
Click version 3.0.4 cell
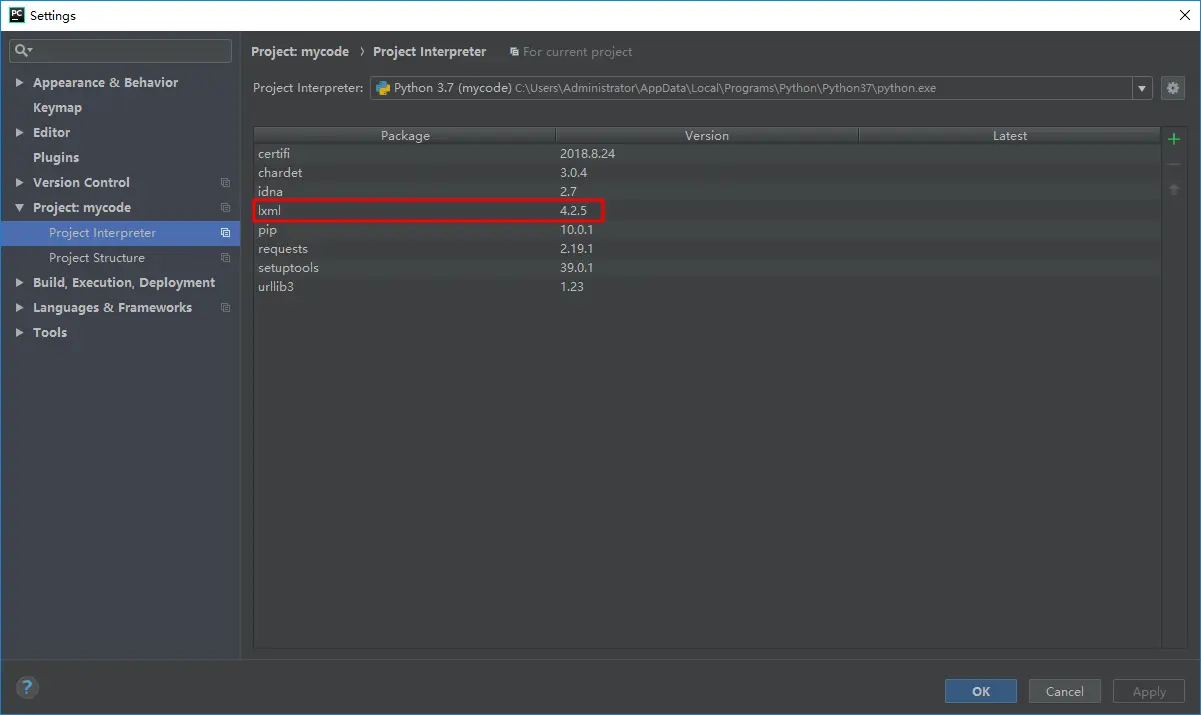[x=574, y=173]
